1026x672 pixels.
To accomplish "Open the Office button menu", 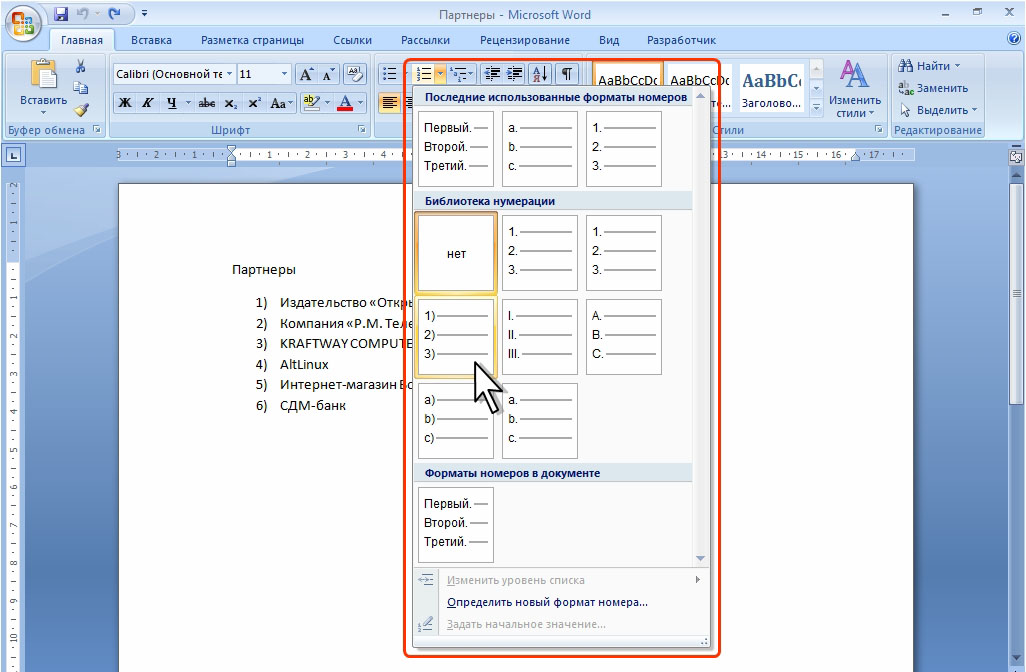I will [x=24, y=24].
